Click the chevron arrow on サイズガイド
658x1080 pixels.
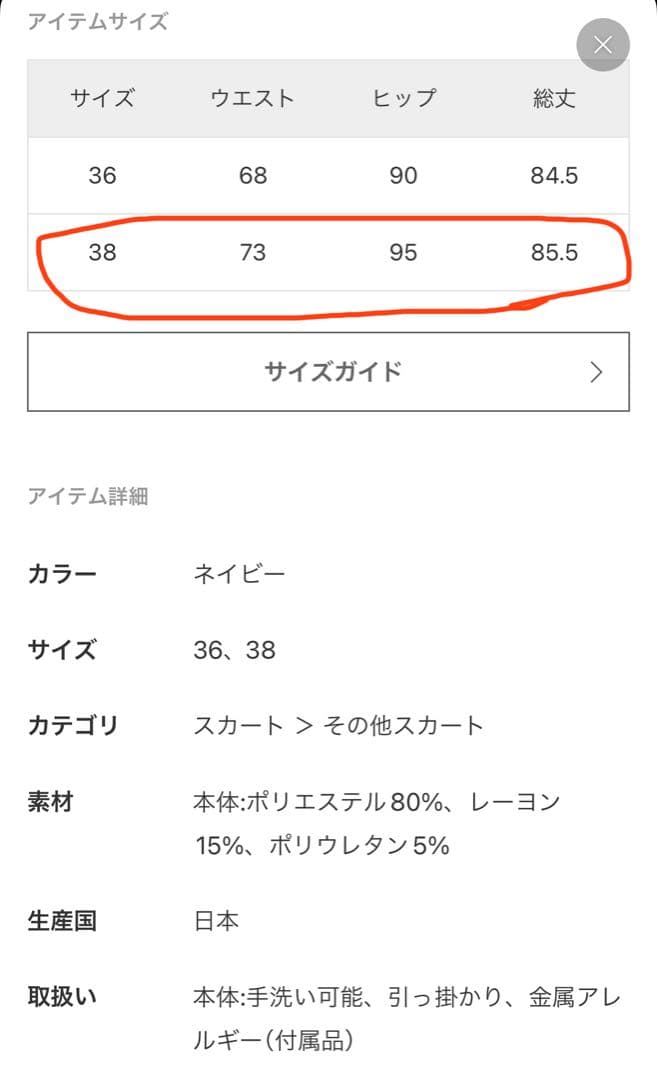[597, 372]
